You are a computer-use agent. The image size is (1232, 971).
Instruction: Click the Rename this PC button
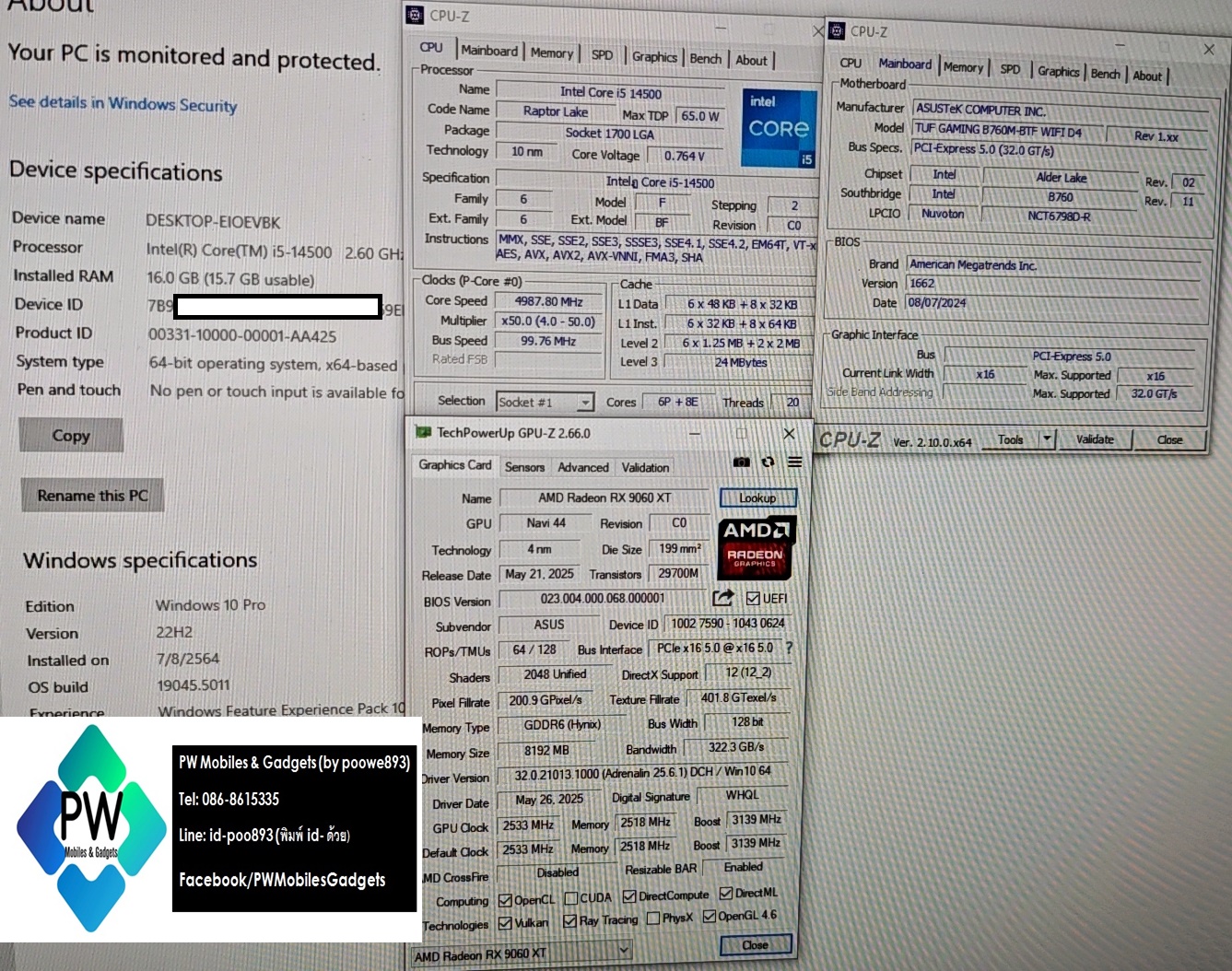[92, 496]
